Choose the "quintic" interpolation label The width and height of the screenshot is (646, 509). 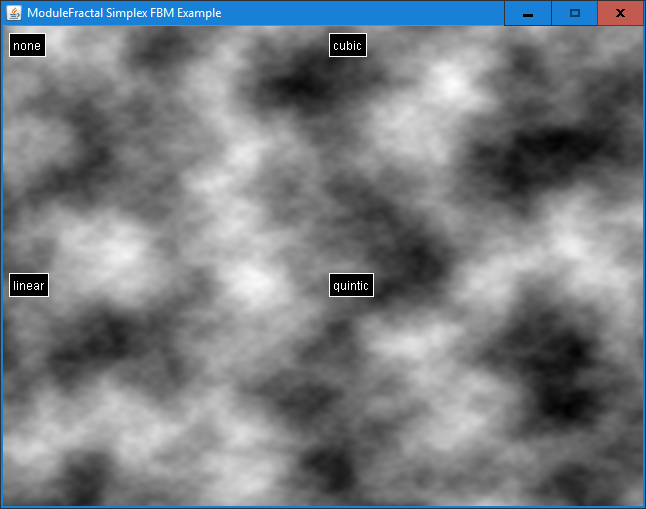pos(351,285)
